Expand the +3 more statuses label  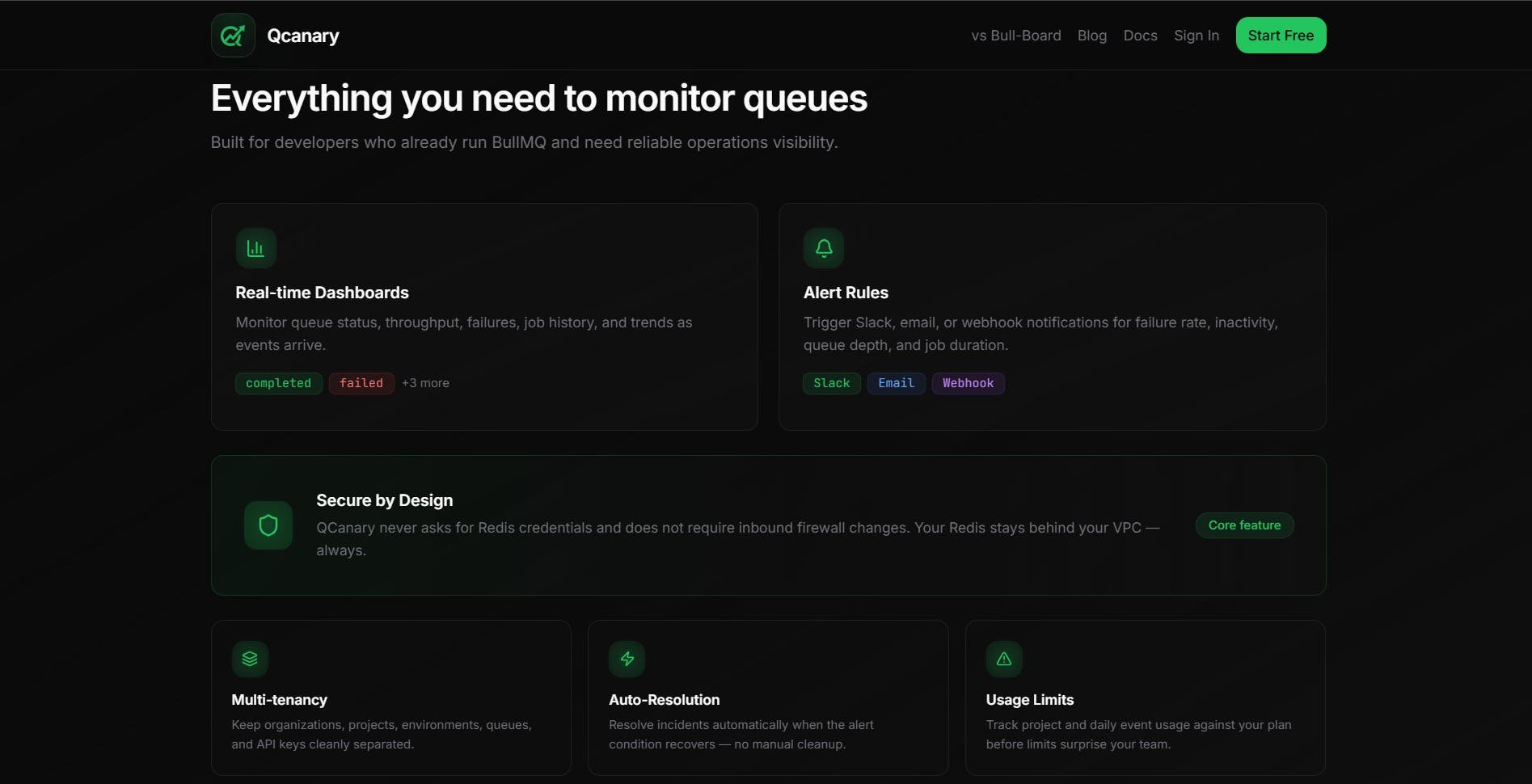[425, 383]
